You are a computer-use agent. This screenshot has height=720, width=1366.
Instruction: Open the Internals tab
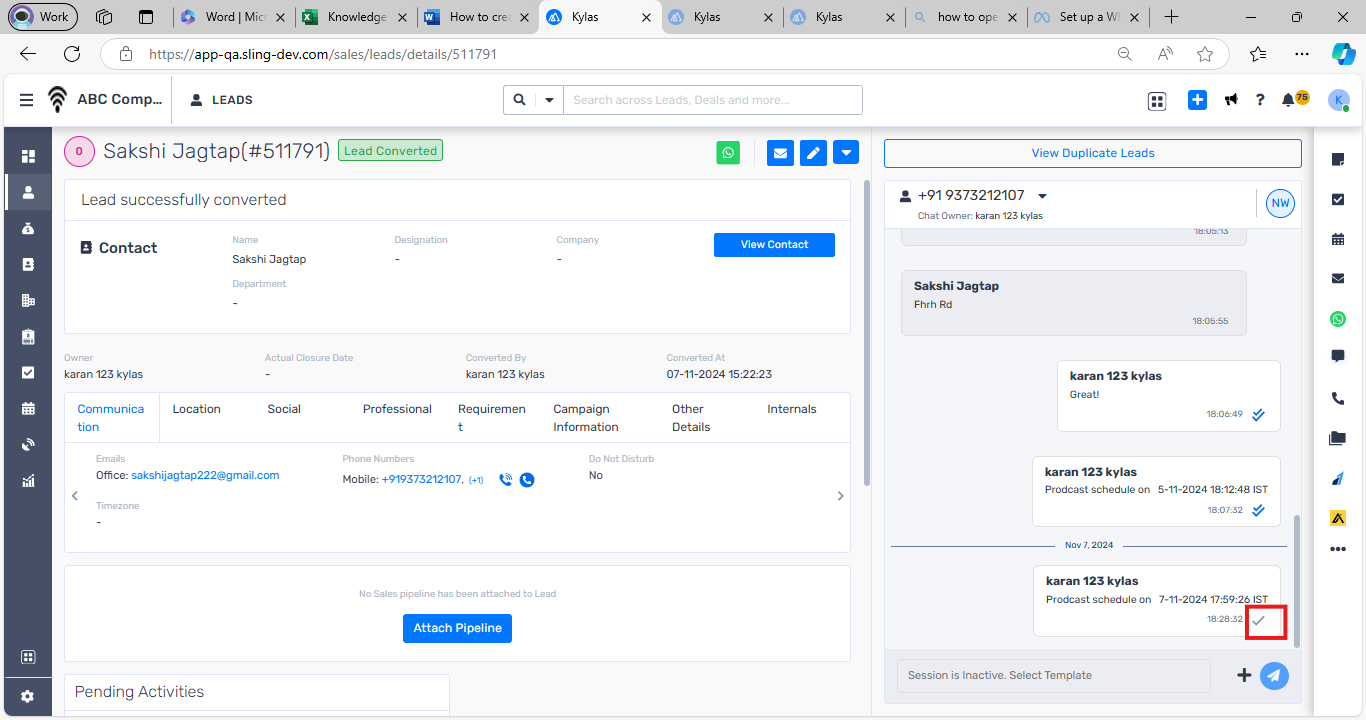pos(792,409)
